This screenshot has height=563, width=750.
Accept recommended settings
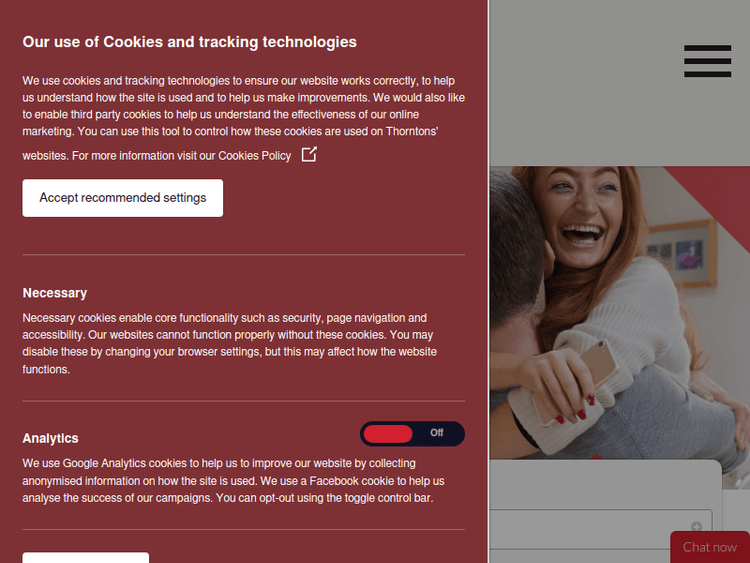[122, 198]
